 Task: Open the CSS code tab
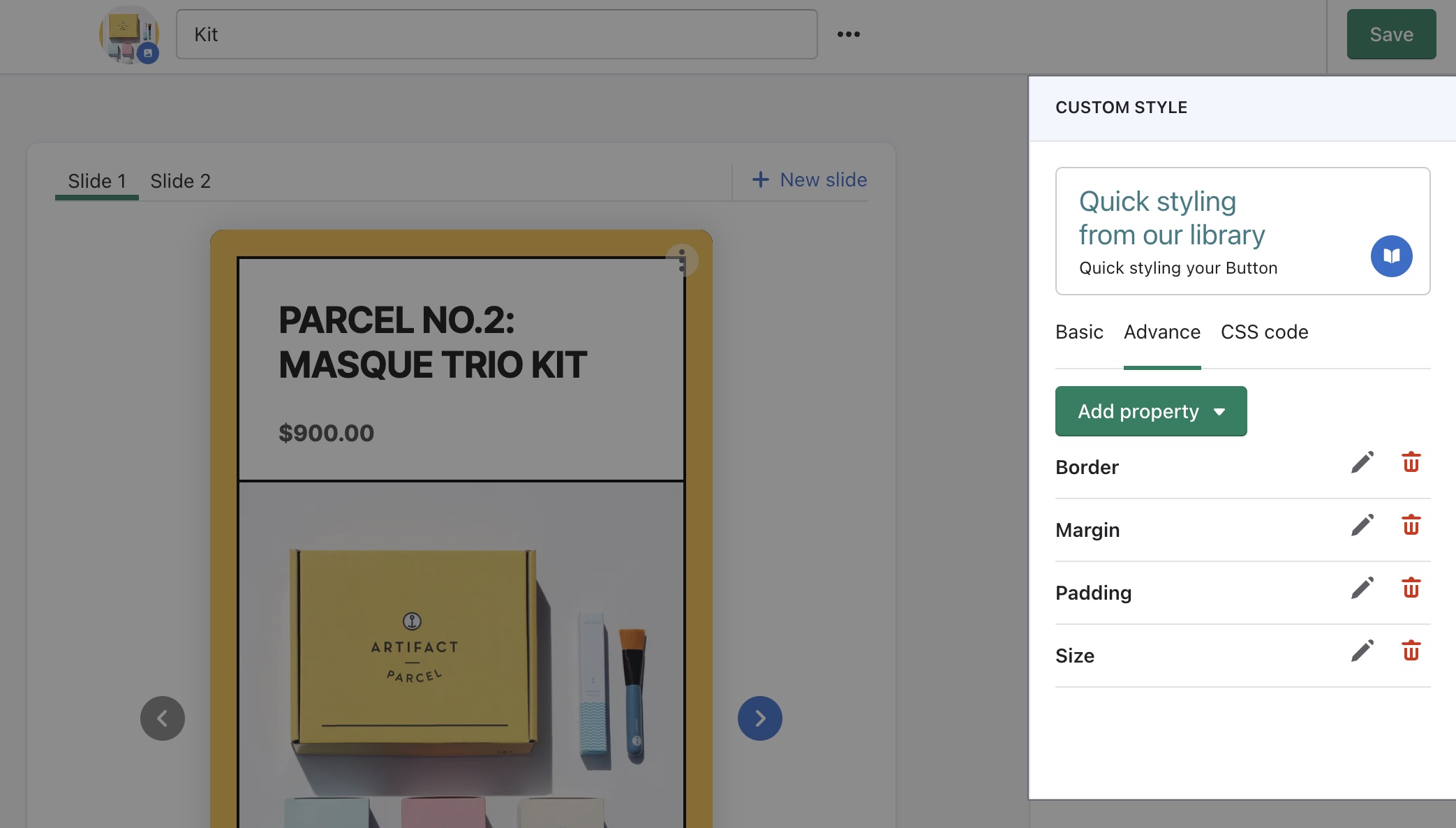pos(1264,332)
